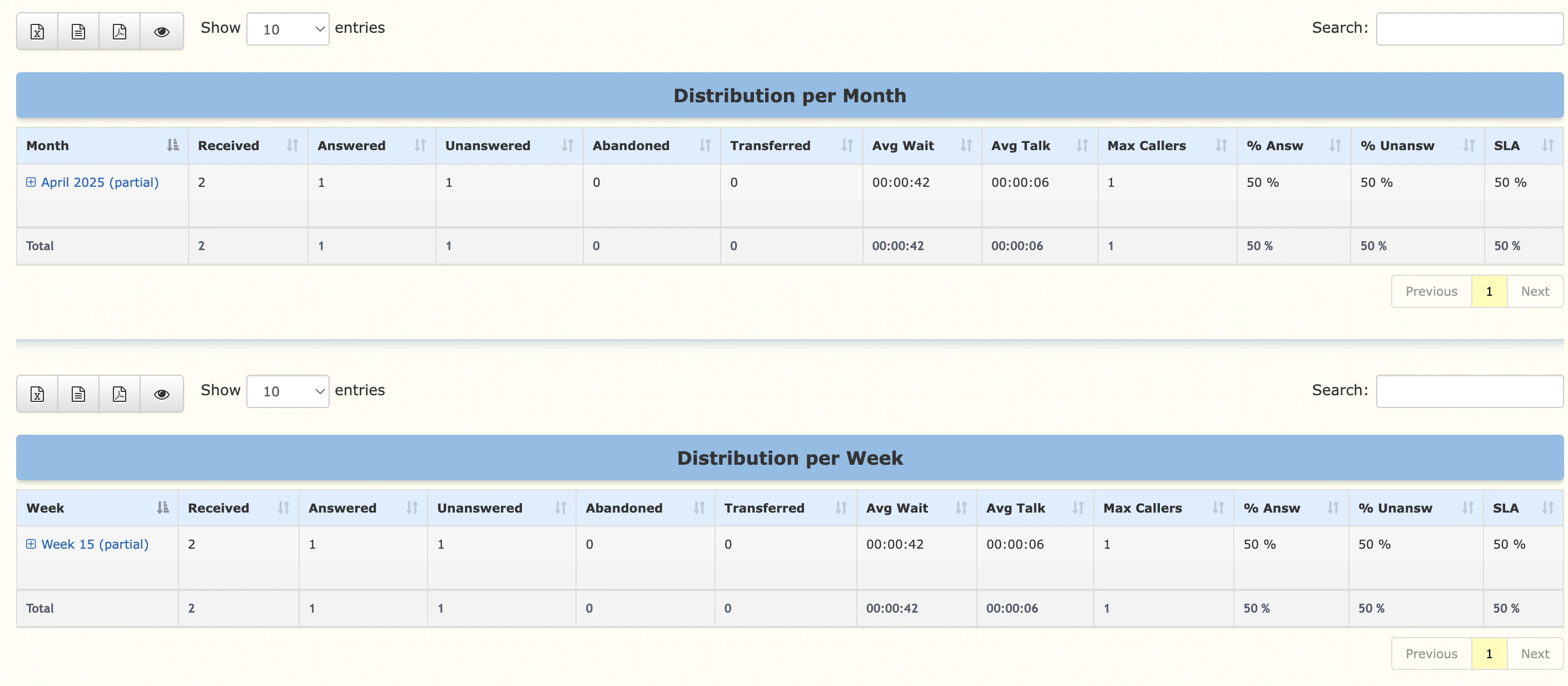Click the column visibility eye icon above monthly table
Screen dimensions: 1568x686
click(x=161, y=31)
